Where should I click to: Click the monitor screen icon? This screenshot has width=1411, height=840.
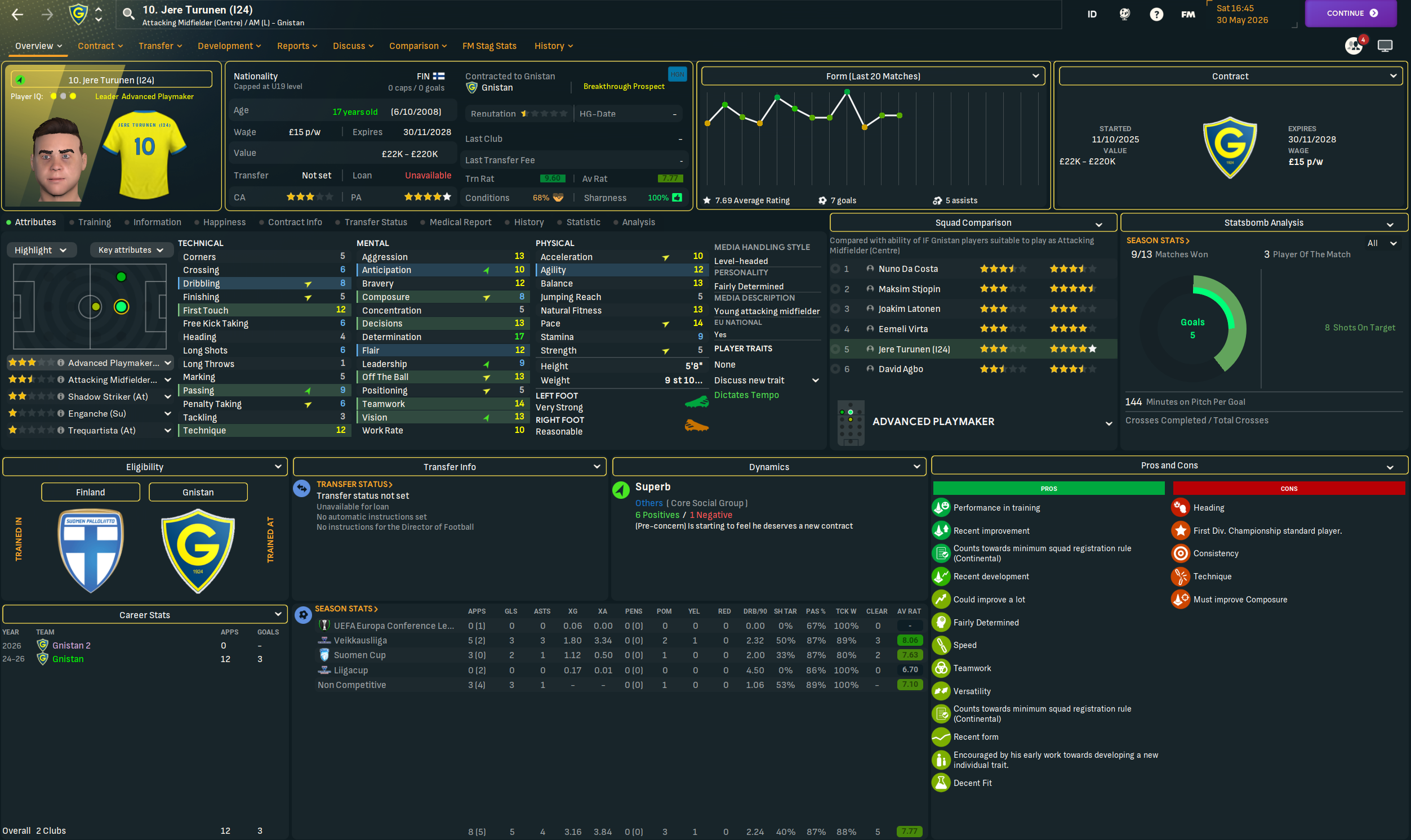tap(1385, 45)
